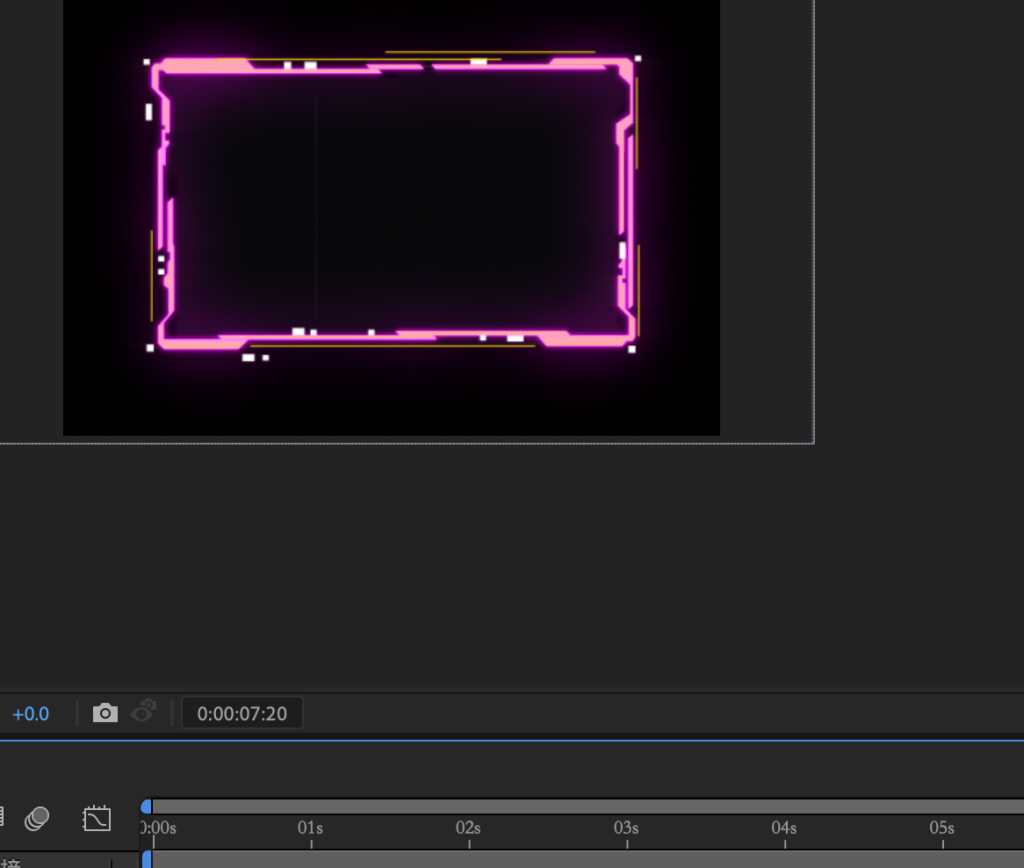Viewport: 1024px width, 868px height.
Task: Take a snapshot with the camera icon
Action: tap(105, 713)
